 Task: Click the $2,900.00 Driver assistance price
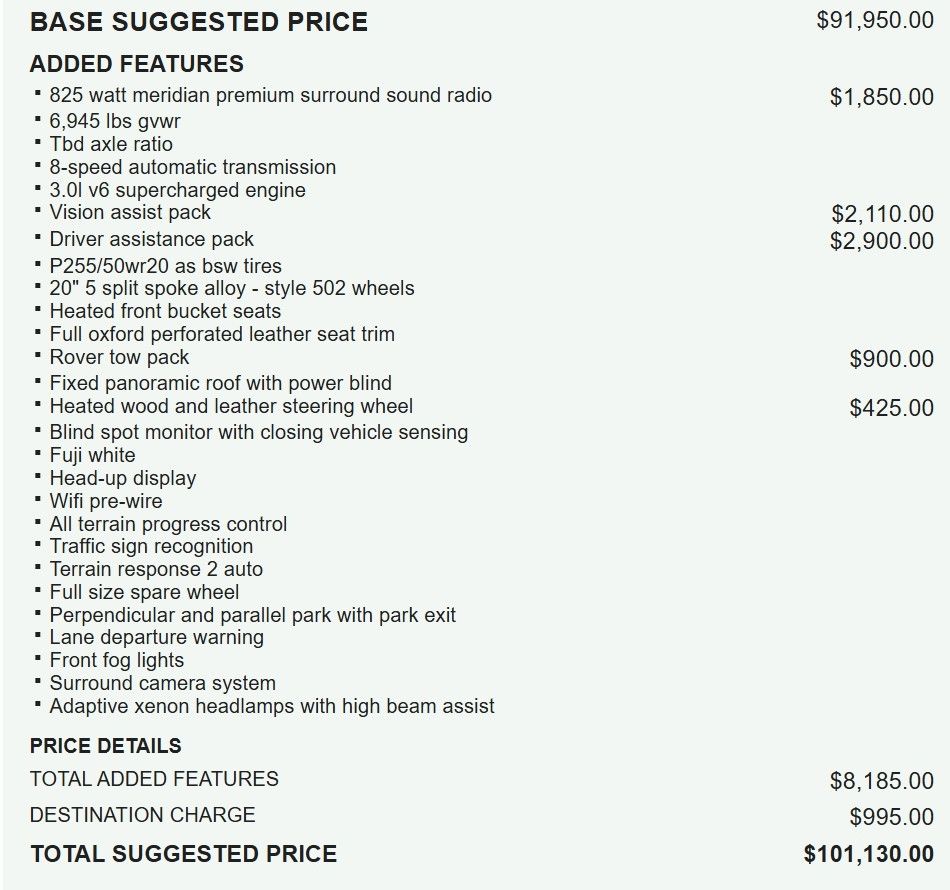[881, 241]
